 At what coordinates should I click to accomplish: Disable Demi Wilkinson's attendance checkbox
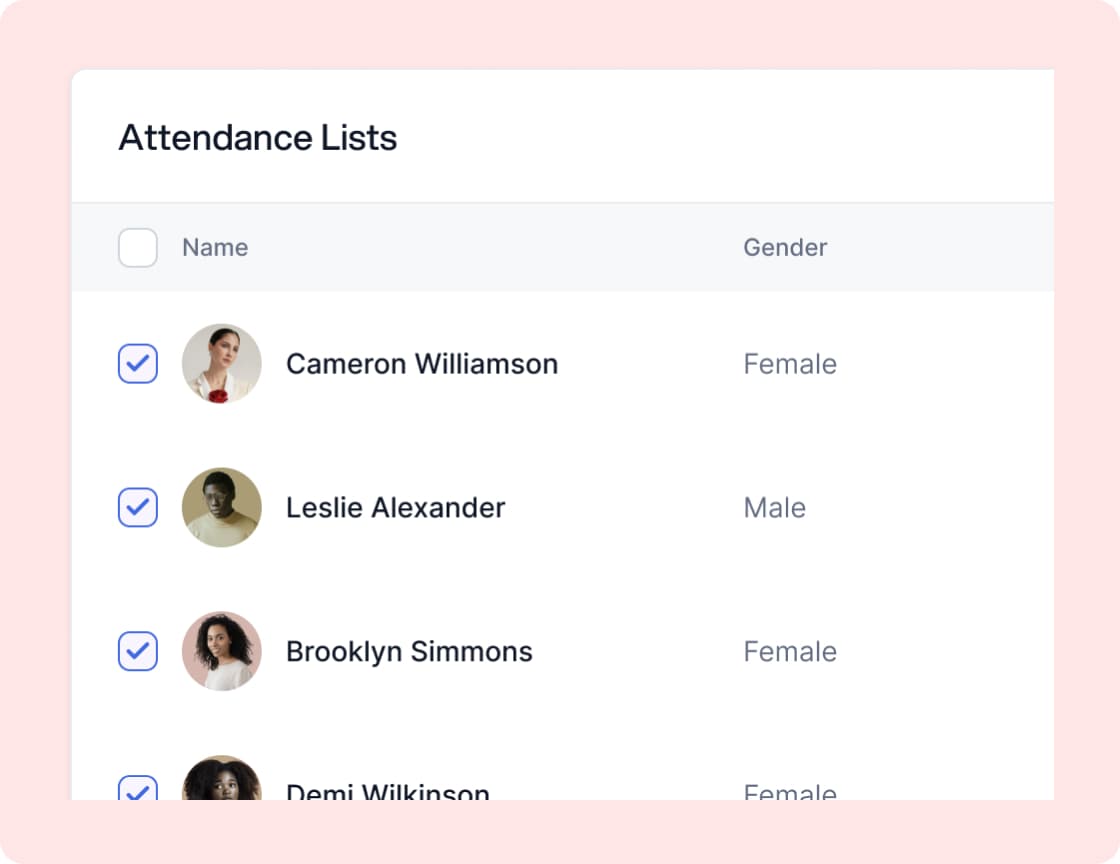pyautogui.click(x=137, y=789)
